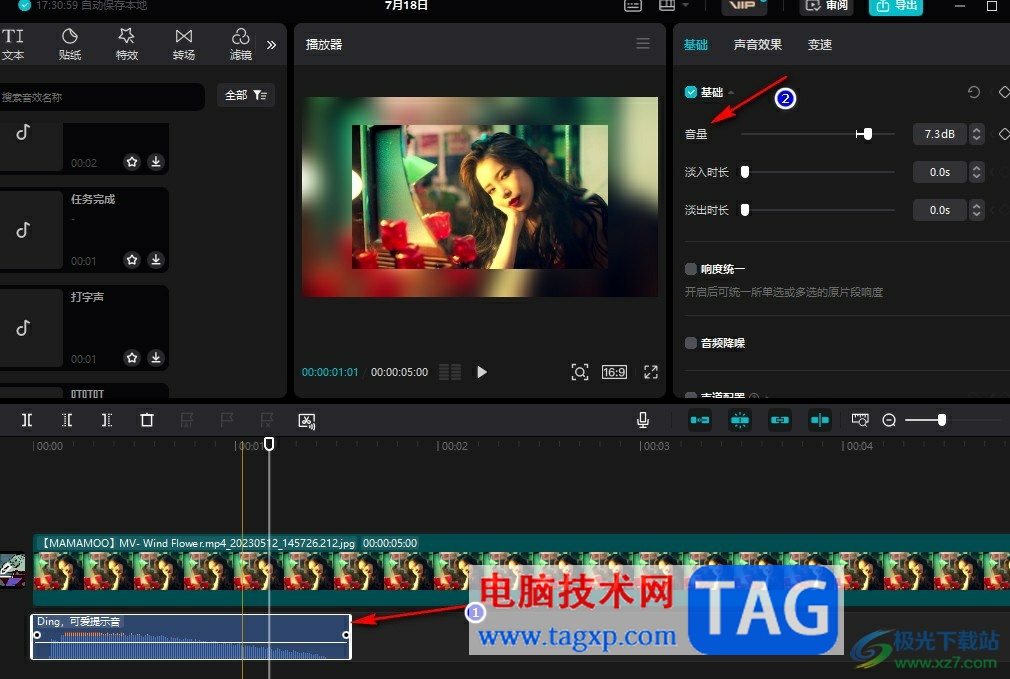Select the 任务完成 sound thumbnail
1010x679 pixels.
[x=30, y=230]
